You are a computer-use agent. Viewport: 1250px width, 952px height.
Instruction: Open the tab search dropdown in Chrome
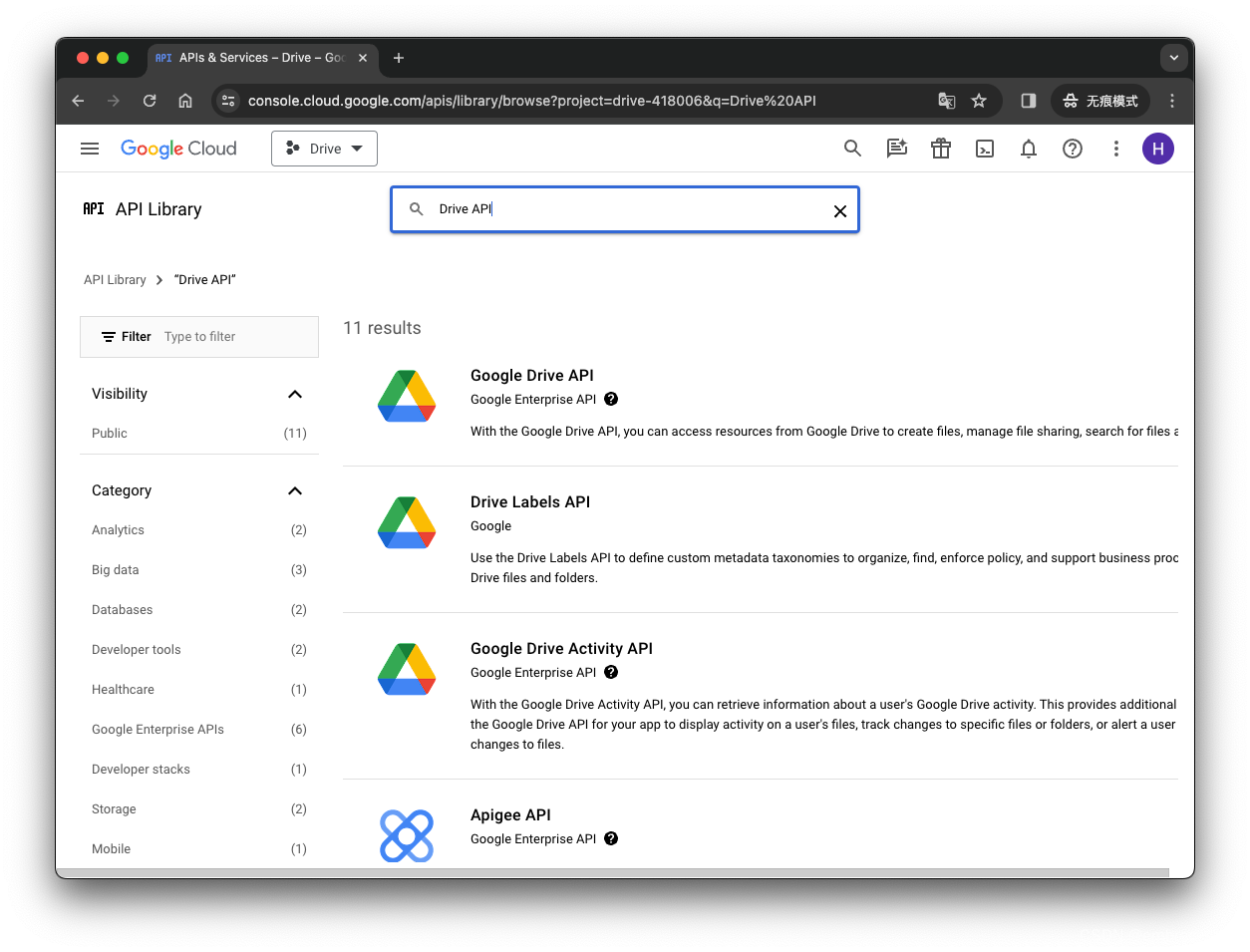[x=1173, y=58]
